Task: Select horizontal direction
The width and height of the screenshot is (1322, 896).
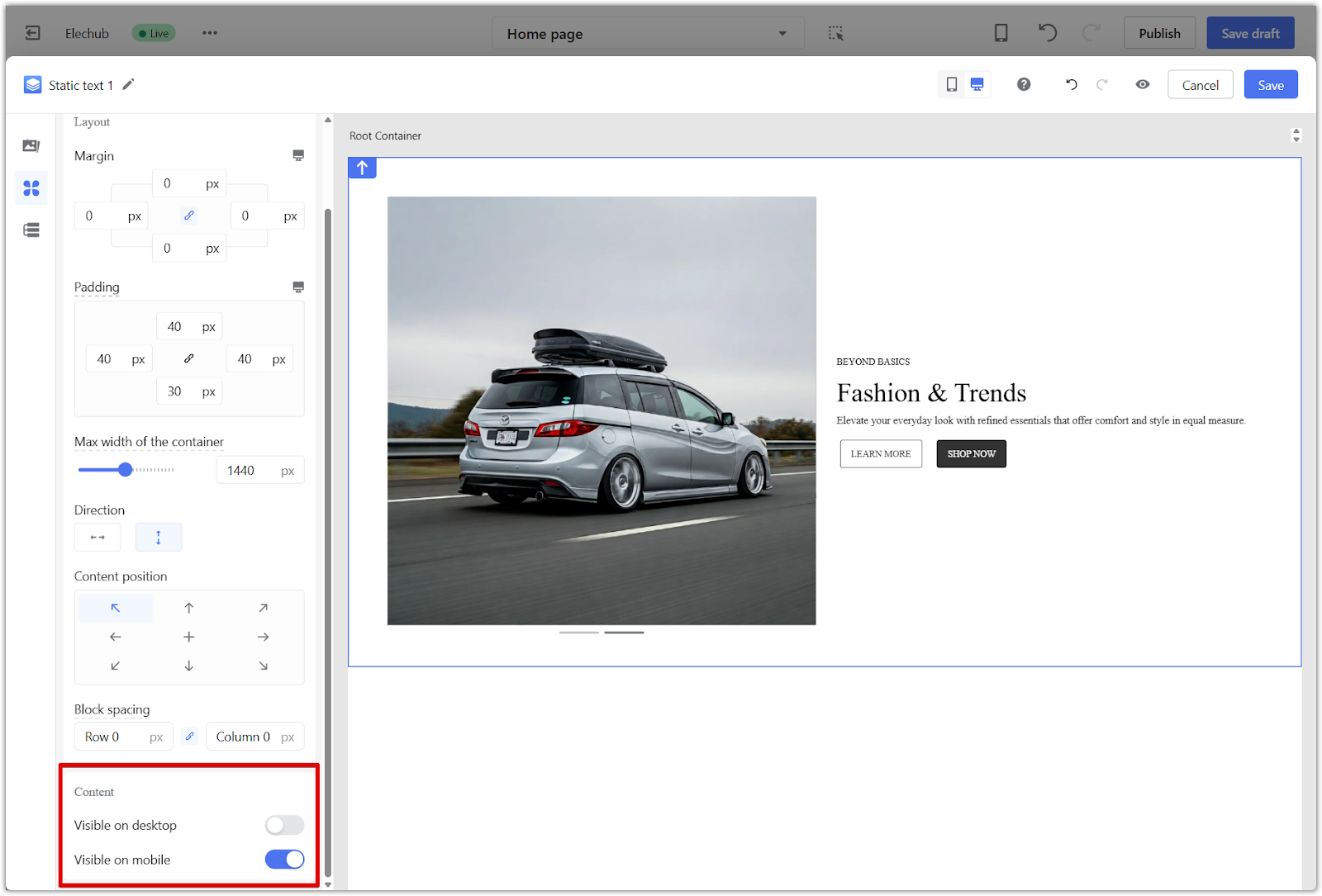Action: (97, 538)
